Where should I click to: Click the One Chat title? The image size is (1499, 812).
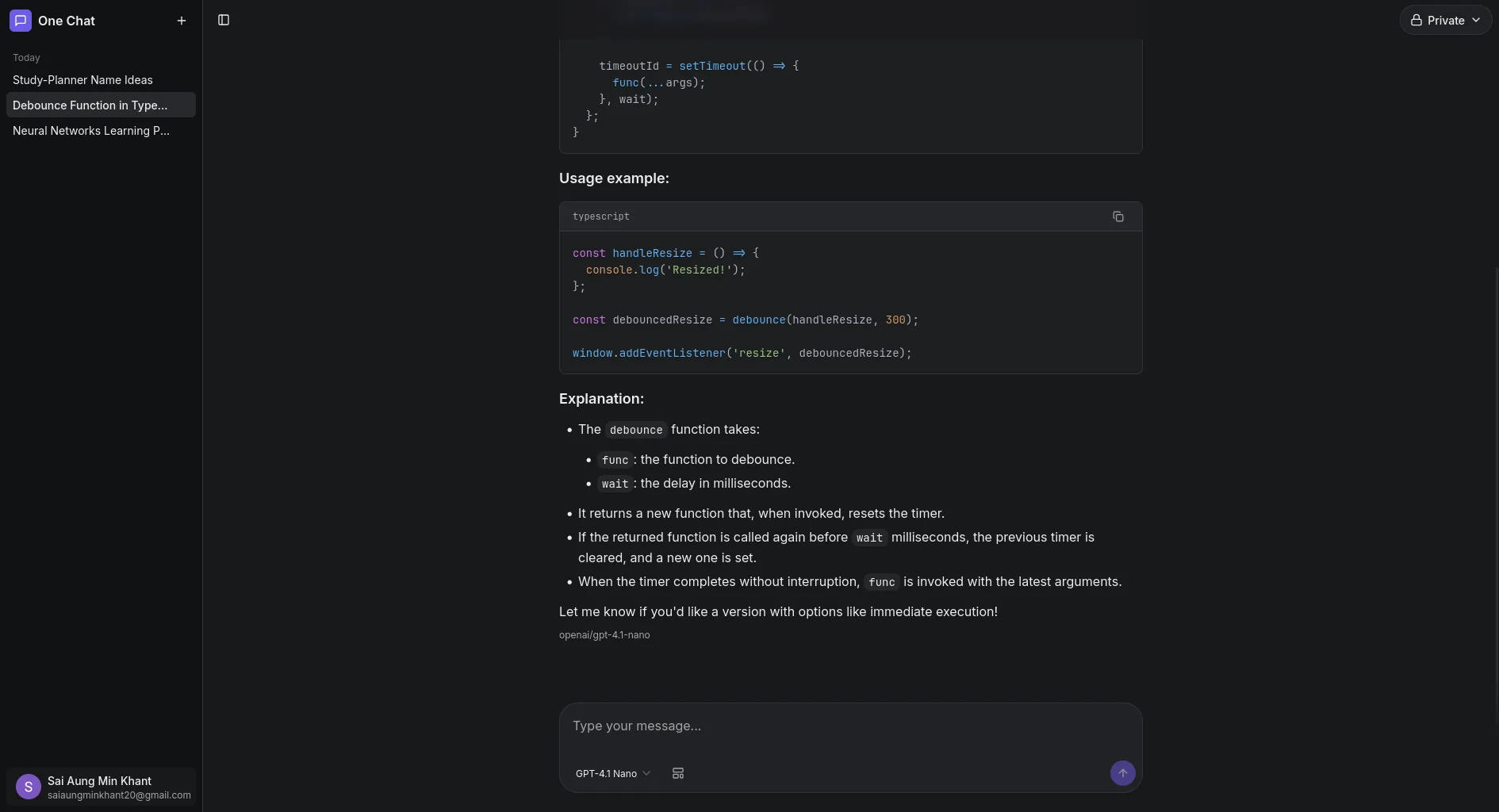67,21
